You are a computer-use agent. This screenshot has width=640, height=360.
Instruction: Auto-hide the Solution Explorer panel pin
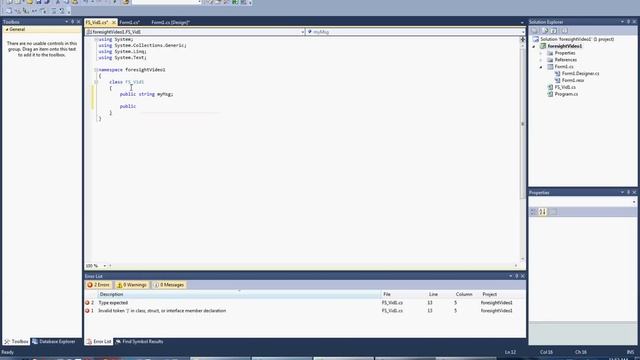[629, 22]
